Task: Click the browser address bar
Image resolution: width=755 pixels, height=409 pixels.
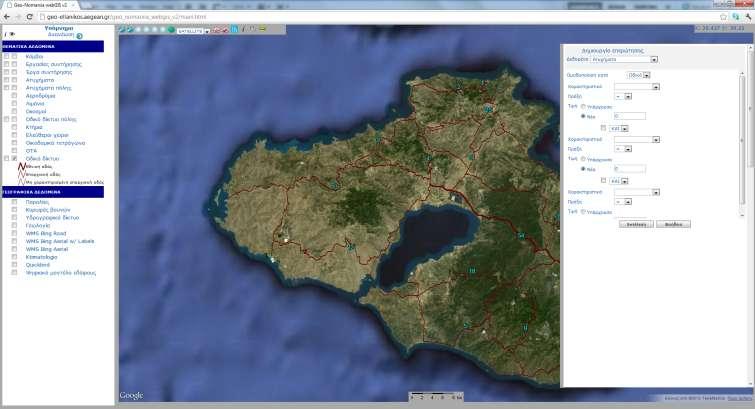Action: pyautogui.click(x=378, y=17)
